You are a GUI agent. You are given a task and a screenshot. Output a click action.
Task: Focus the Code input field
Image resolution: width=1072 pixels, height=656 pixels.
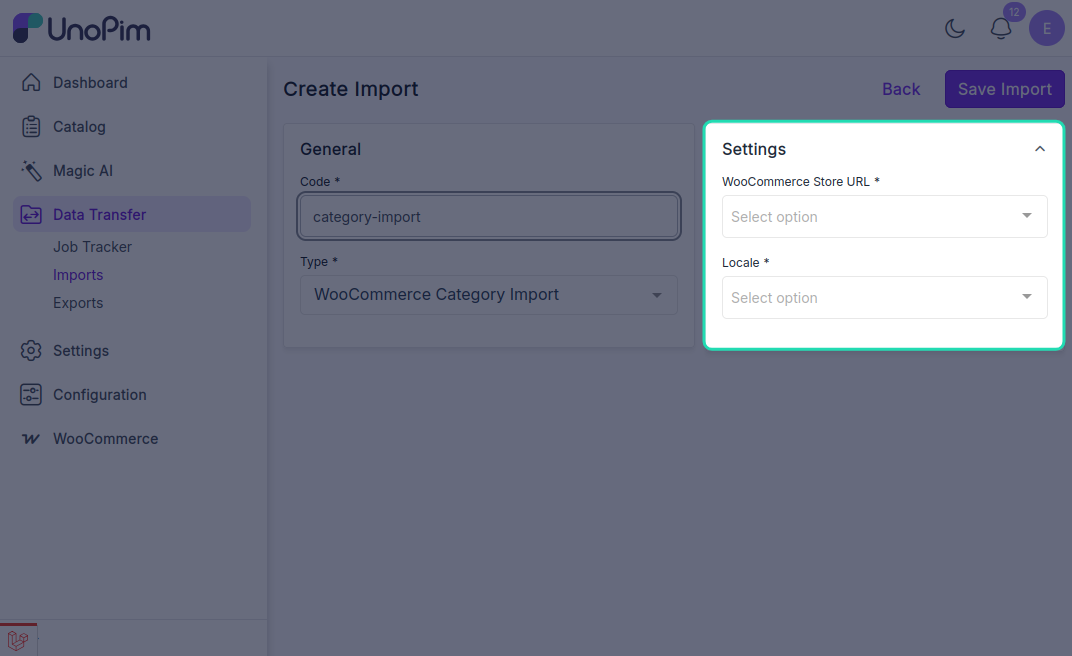(489, 217)
